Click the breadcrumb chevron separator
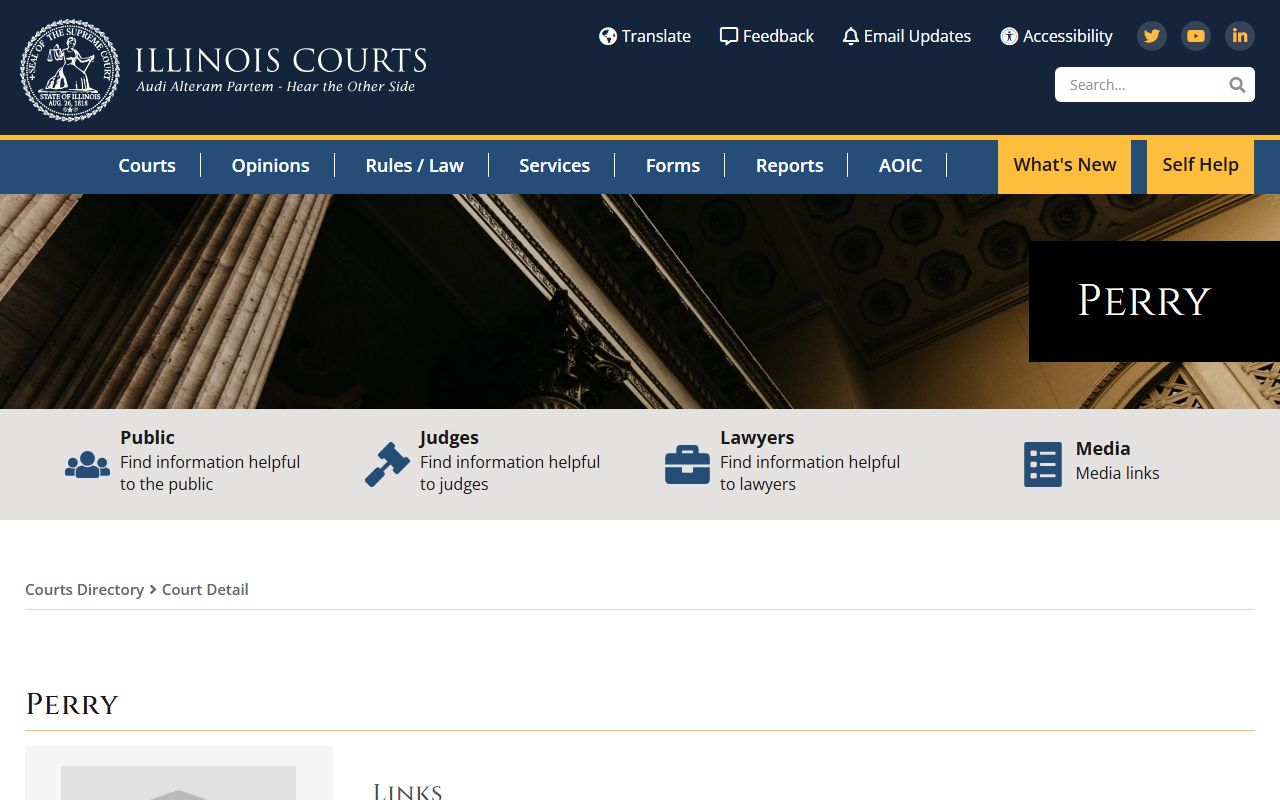 point(153,590)
